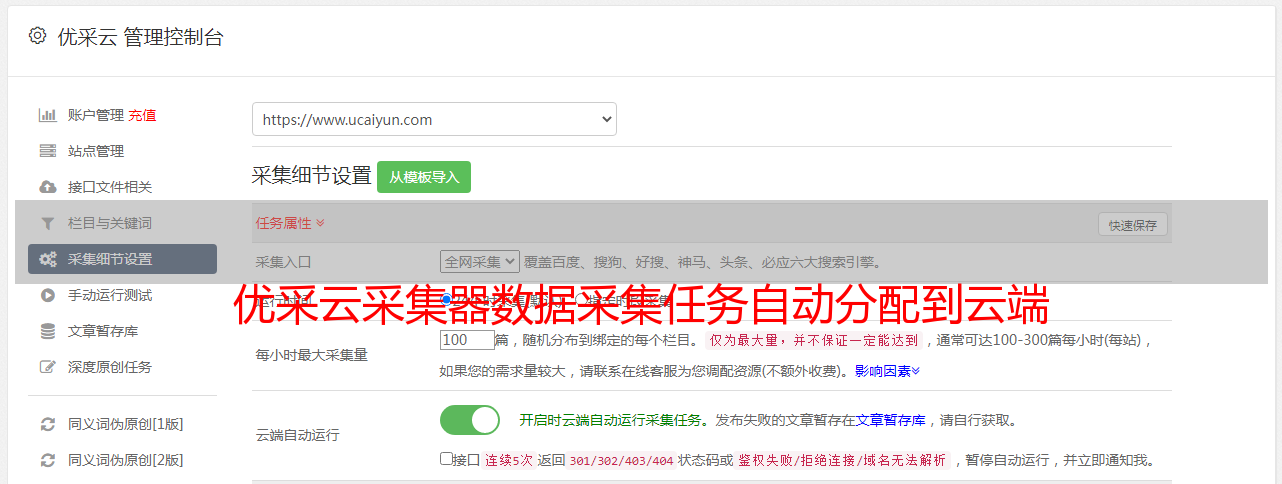Click the 每小时最大采集量 label

click(312, 354)
